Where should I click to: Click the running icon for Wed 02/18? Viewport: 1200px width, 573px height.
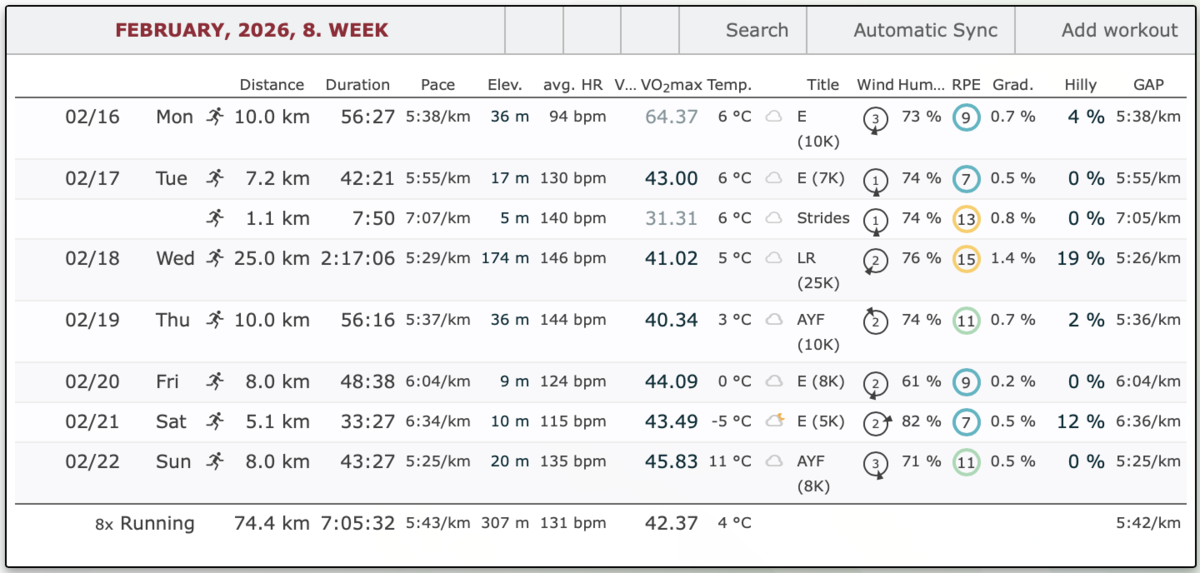tap(214, 258)
